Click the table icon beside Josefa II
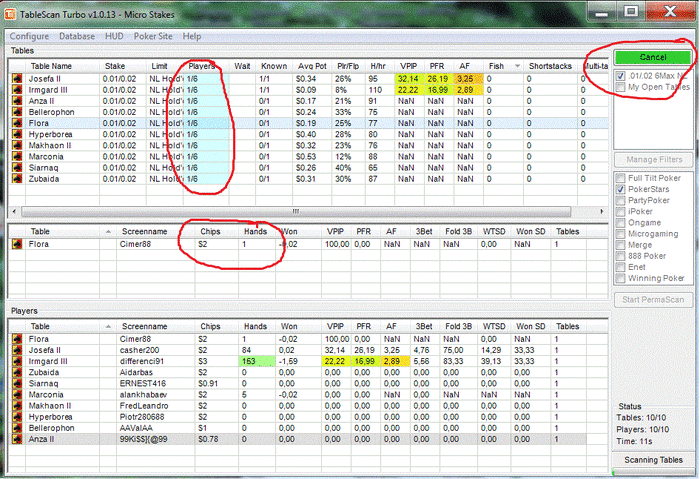 point(16,77)
